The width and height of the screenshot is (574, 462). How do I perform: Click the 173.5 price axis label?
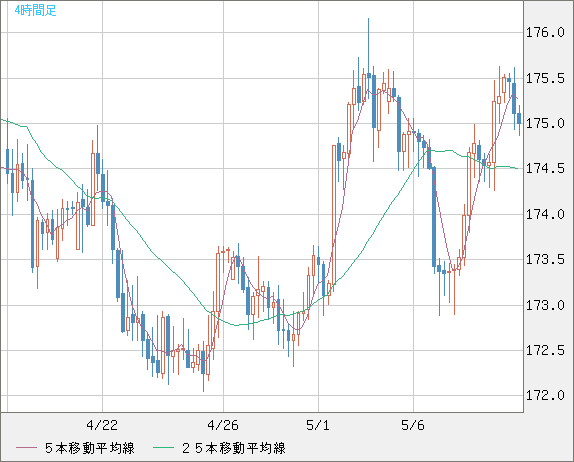545,260
